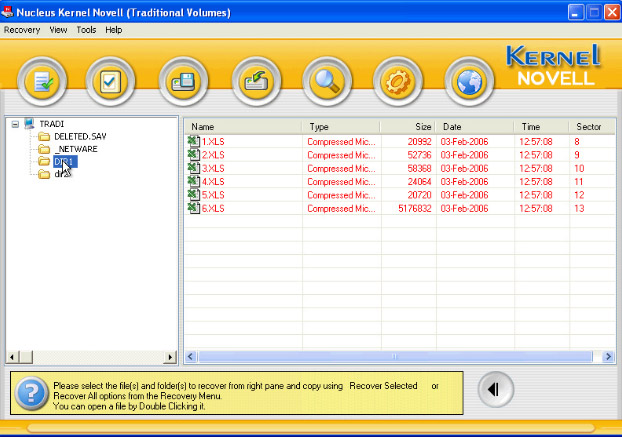622x437 pixels.
Task: Click the magnifying glass Find icon
Action: point(327,82)
